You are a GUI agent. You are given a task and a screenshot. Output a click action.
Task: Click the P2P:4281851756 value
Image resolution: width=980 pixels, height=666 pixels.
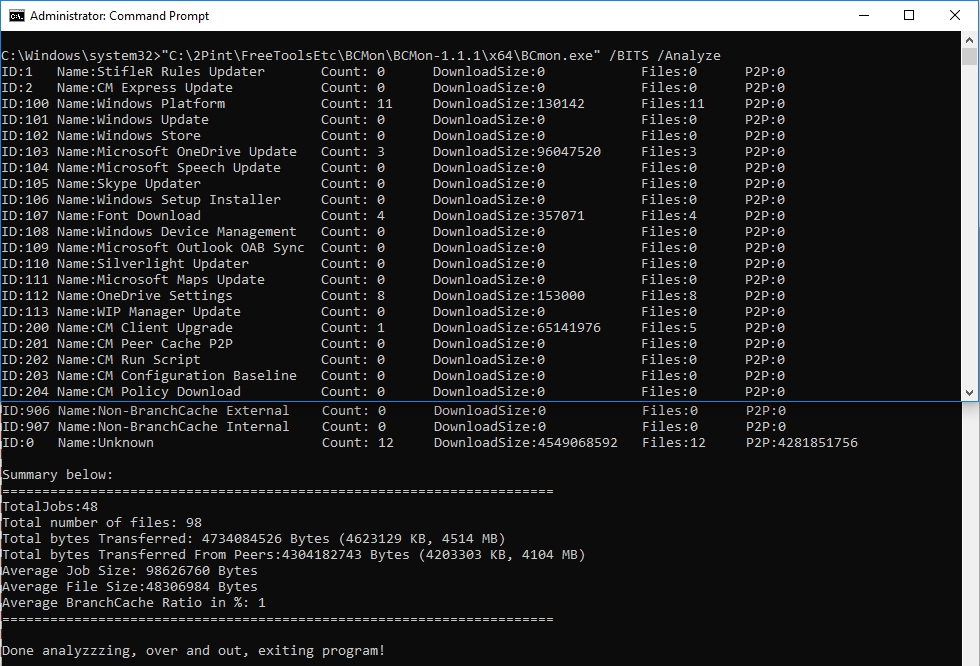[x=801, y=443]
